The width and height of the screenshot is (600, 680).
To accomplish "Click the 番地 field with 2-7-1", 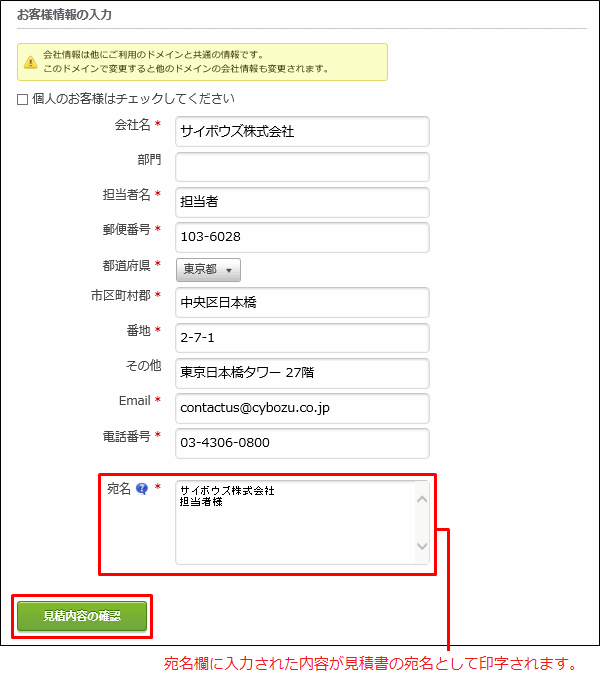I will point(301,338).
